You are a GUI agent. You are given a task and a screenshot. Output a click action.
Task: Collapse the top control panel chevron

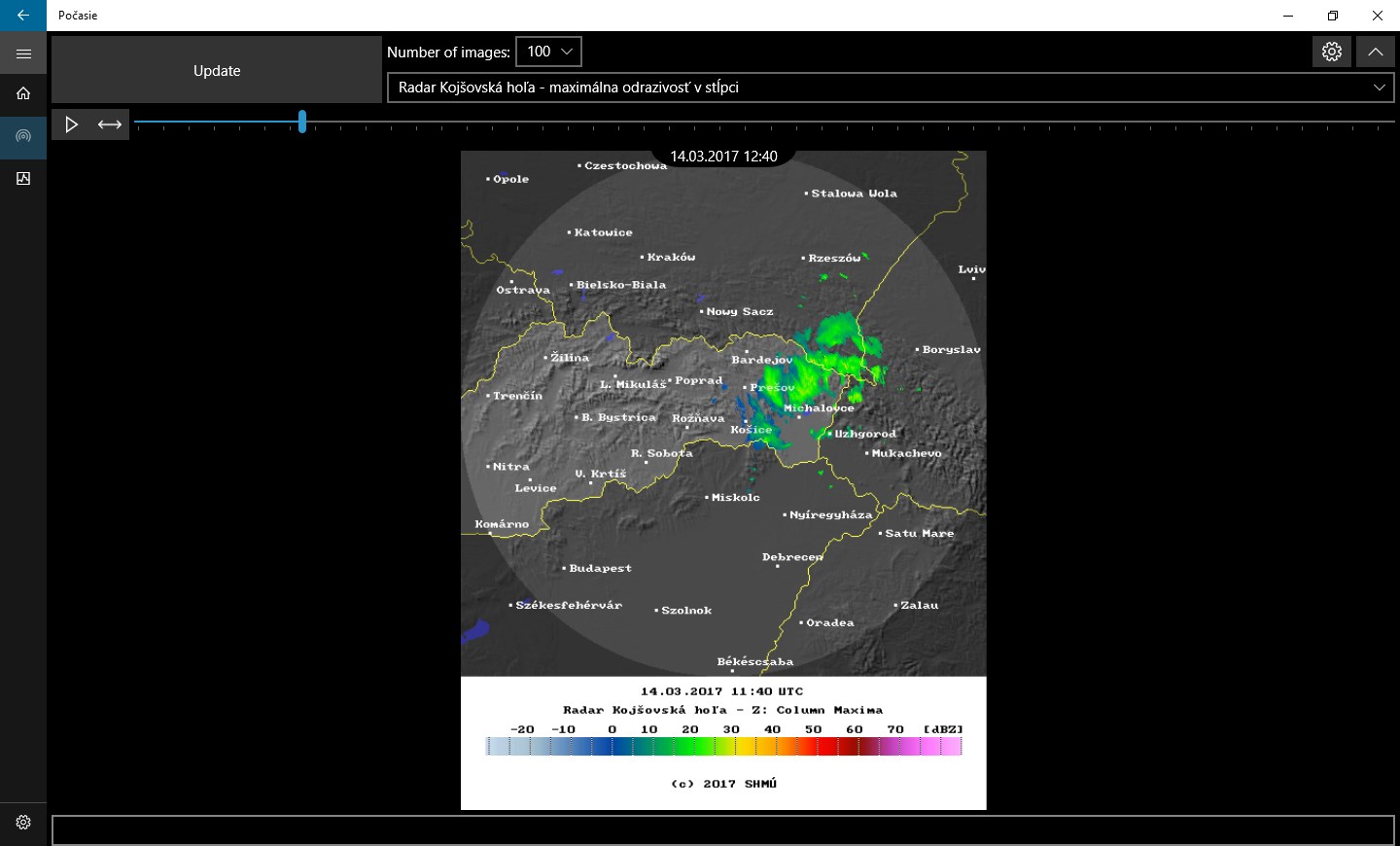1375,52
